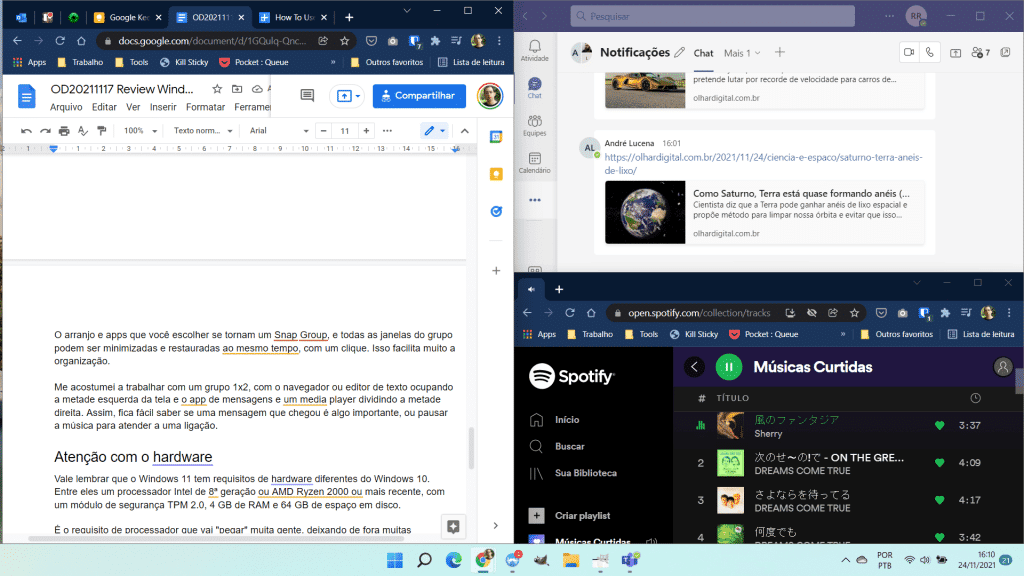
Task: Open Google Calendar side panel
Action: [x=496, y=136]
